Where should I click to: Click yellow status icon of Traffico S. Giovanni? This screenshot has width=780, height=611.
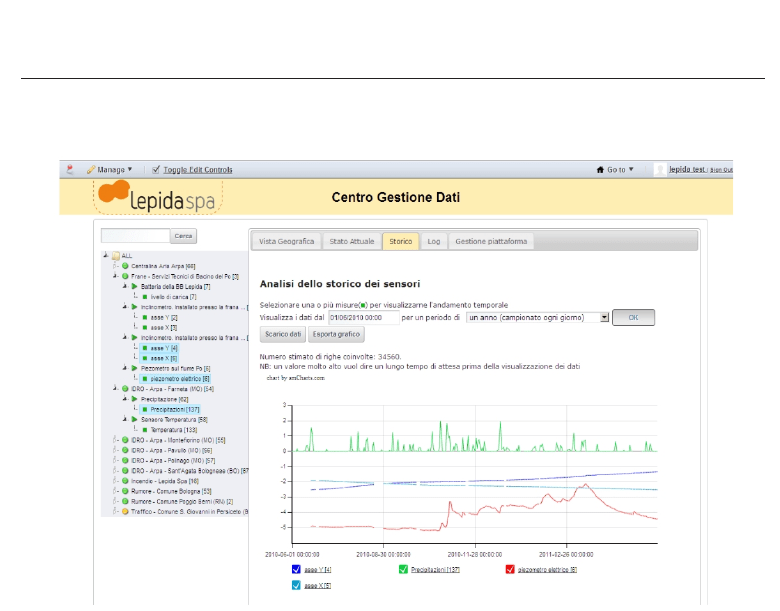125,511
